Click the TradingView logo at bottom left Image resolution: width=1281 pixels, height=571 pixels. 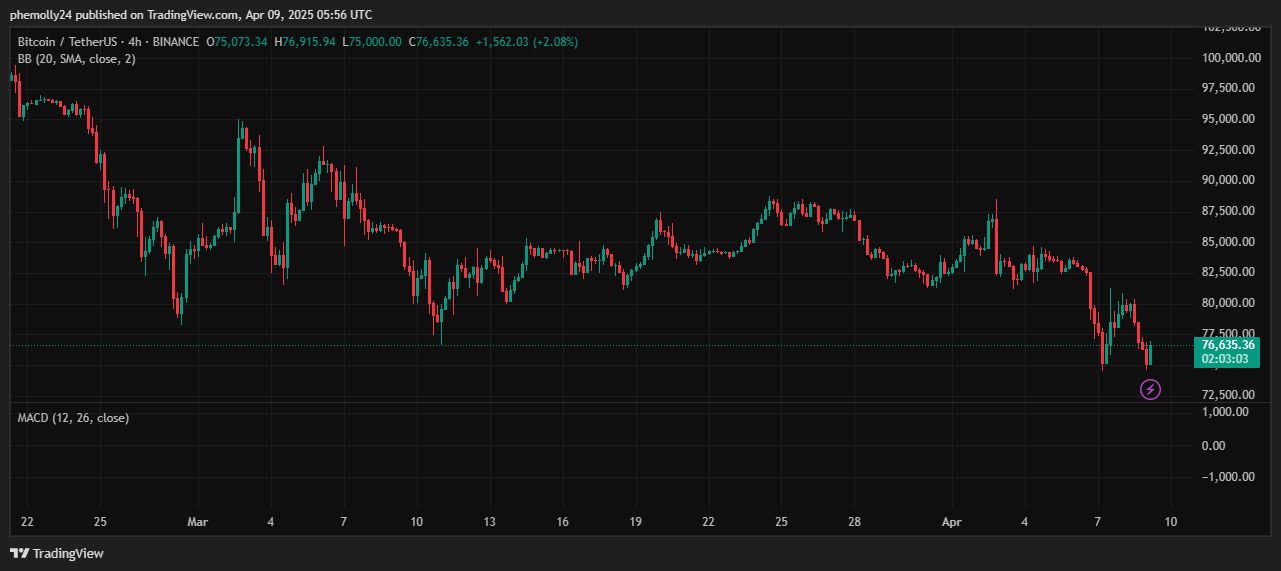(57, 553)
